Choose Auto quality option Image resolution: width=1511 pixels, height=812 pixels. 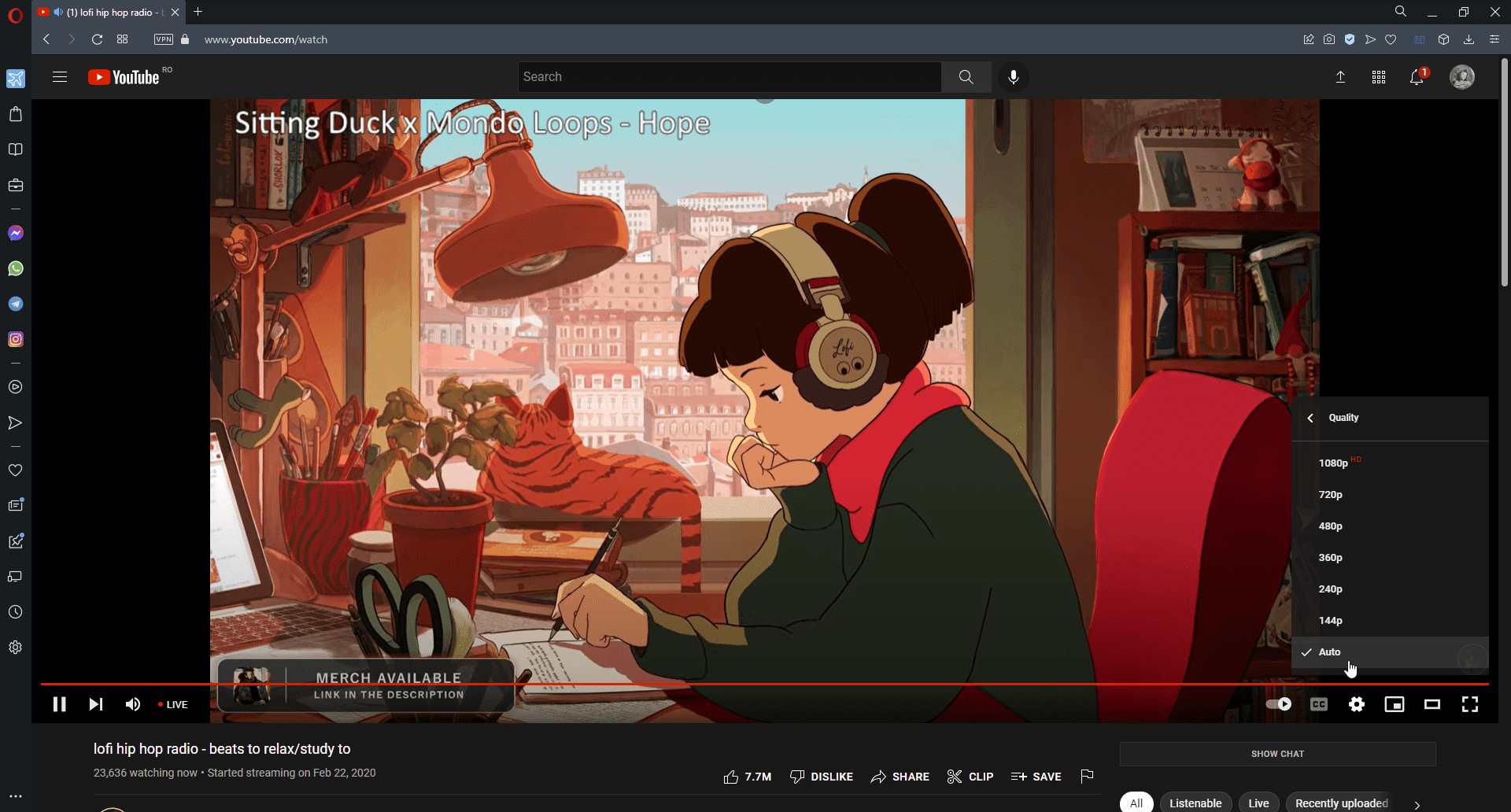[1390, 652]
